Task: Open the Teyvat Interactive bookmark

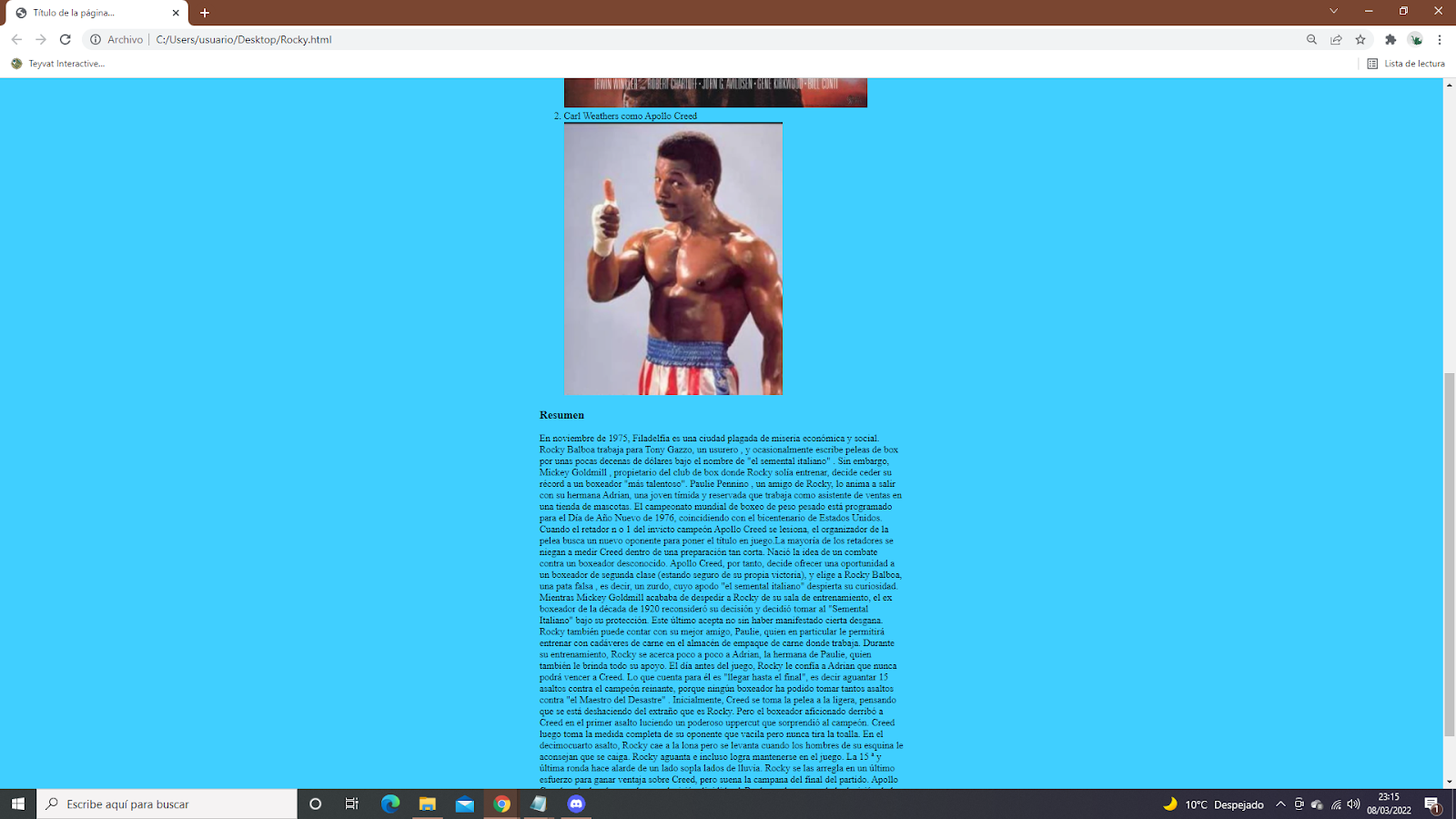Action: click(x=58, y=64)
